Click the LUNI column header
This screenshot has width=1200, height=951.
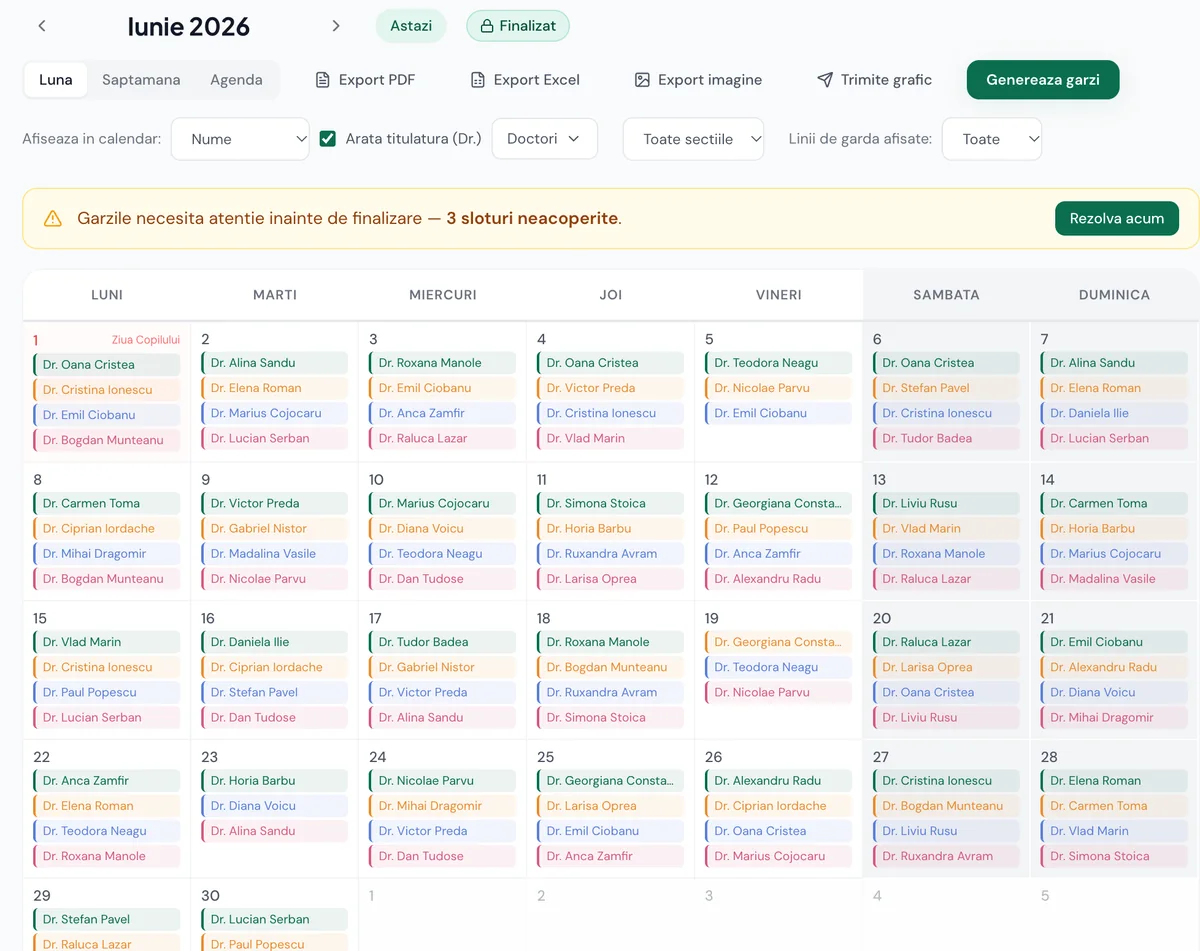tap(107, 295)
